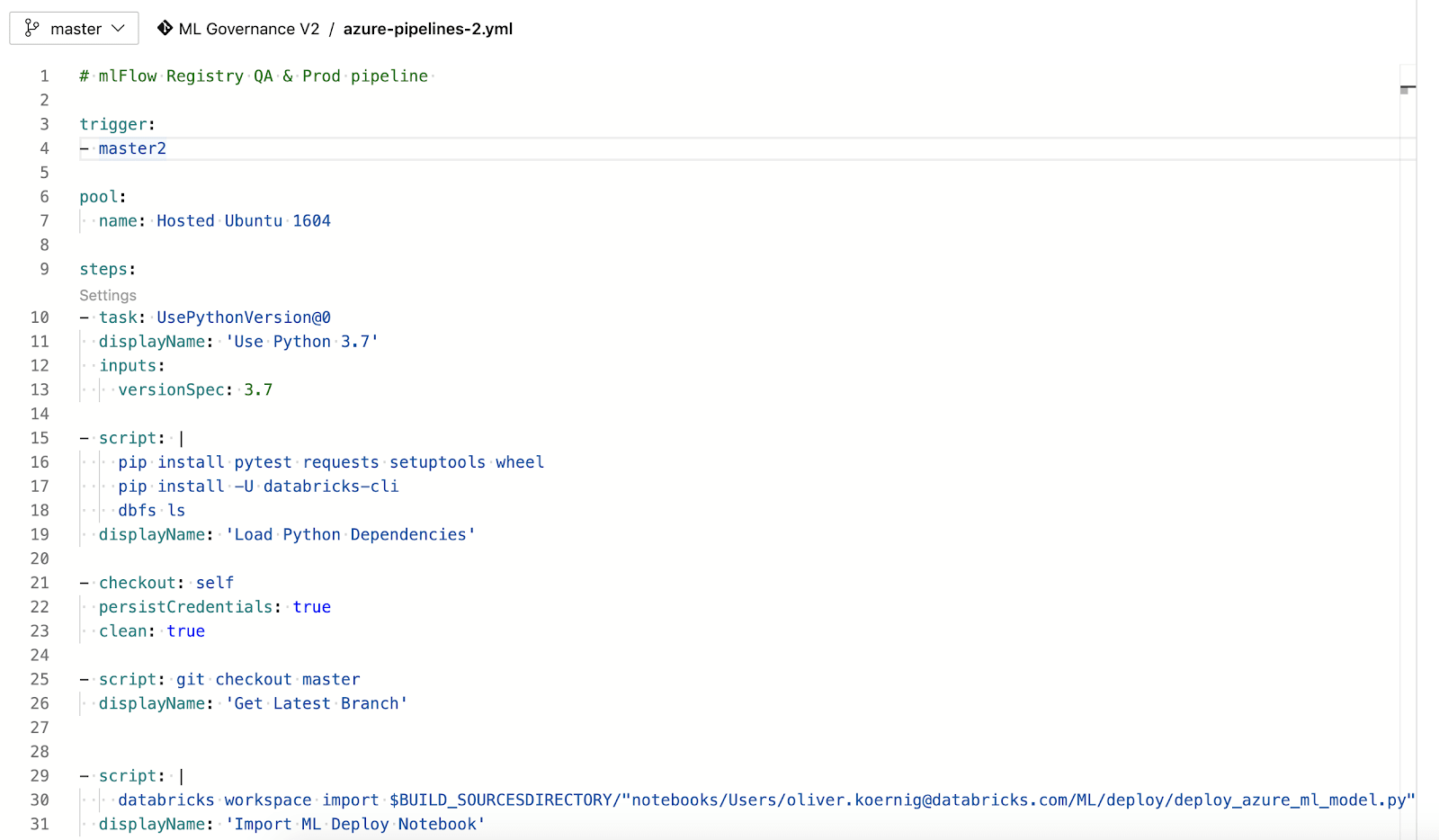
Task: Click the scrollbar marker at the editor's top right
Action: 1408,88
